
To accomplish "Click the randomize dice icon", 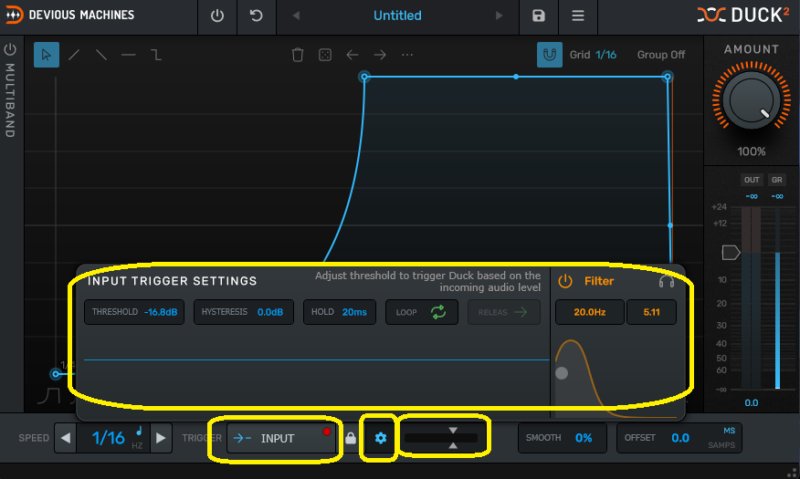I will (325, 55).
